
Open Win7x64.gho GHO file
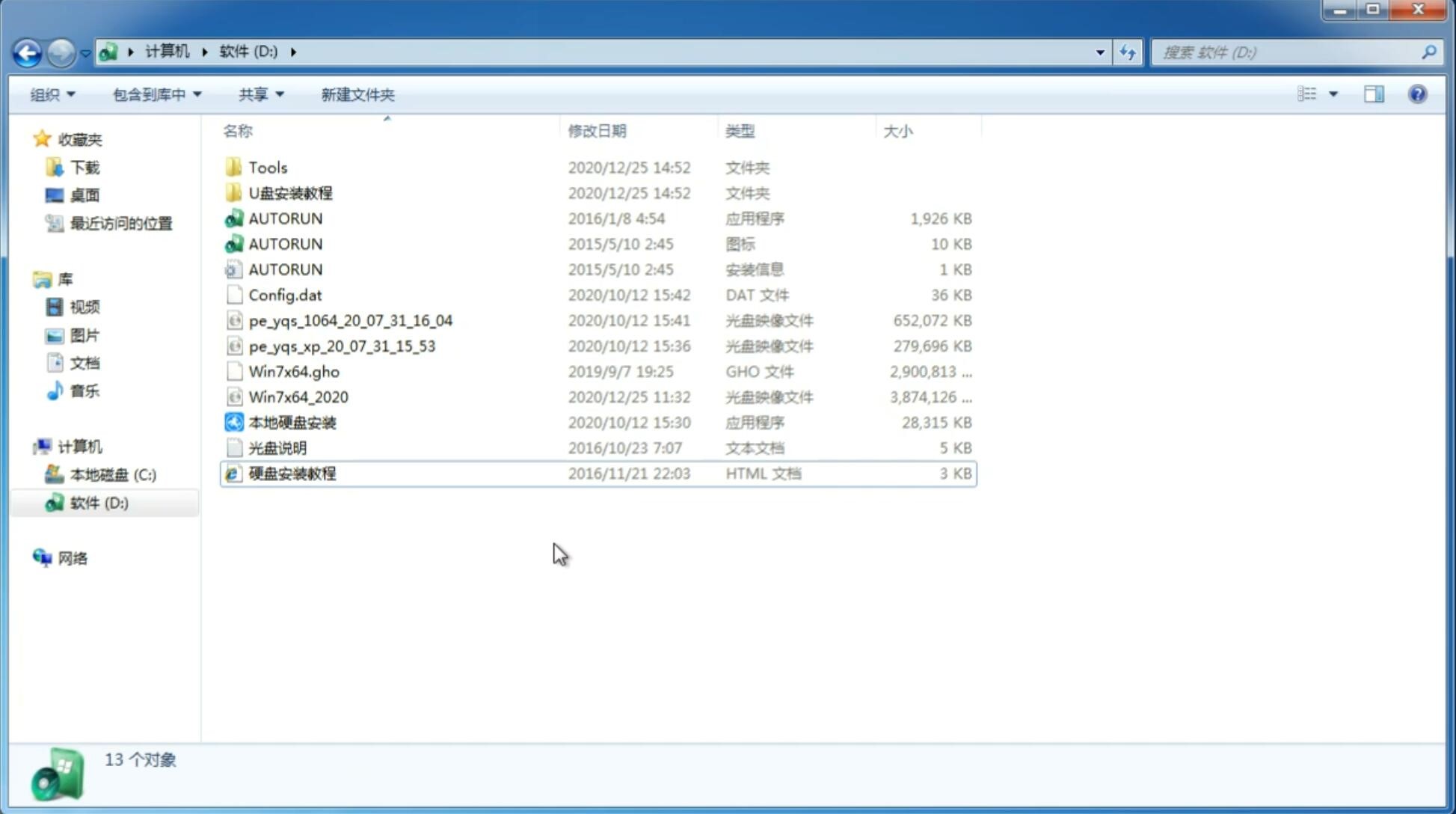(x=293, y=371)
